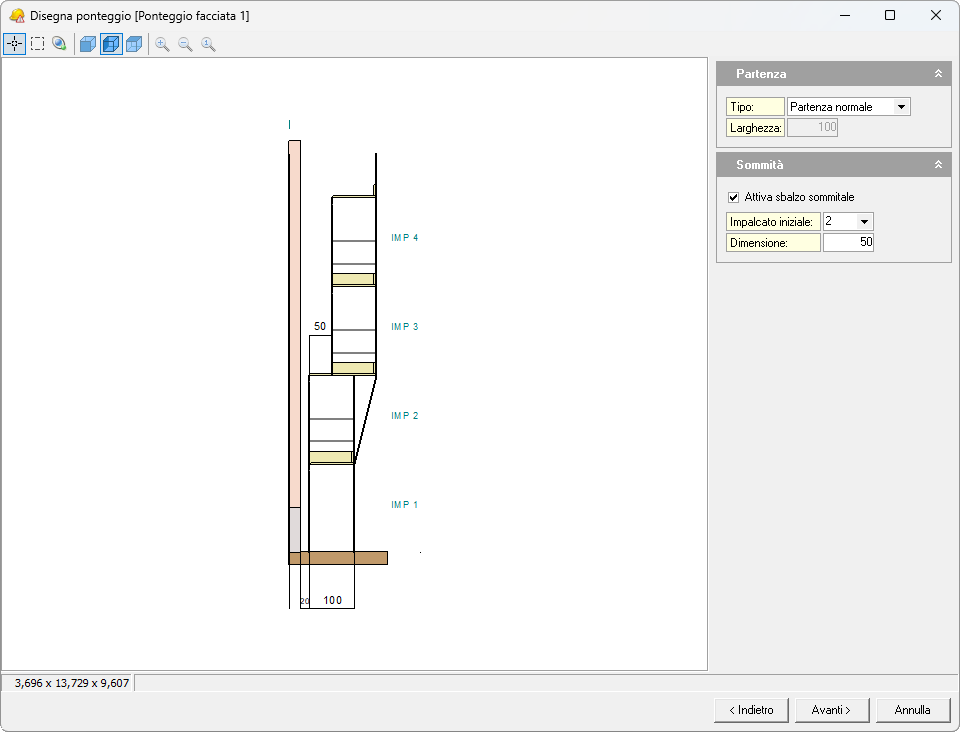Click the Indietro button
This screenshot has width=960, height=732.
tap(751, 710)
